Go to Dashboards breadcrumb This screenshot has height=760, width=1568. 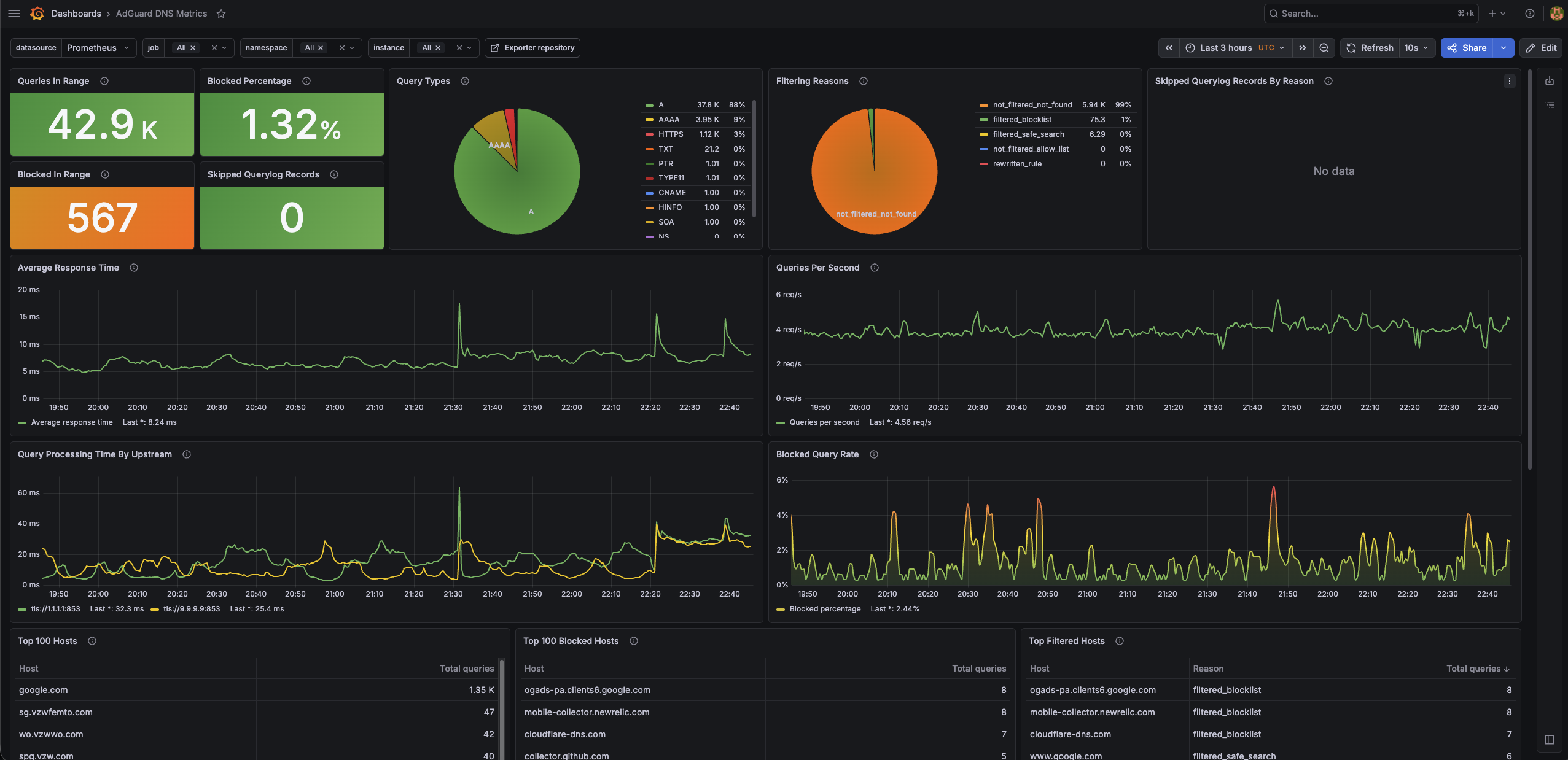click(x=76, y=14)
